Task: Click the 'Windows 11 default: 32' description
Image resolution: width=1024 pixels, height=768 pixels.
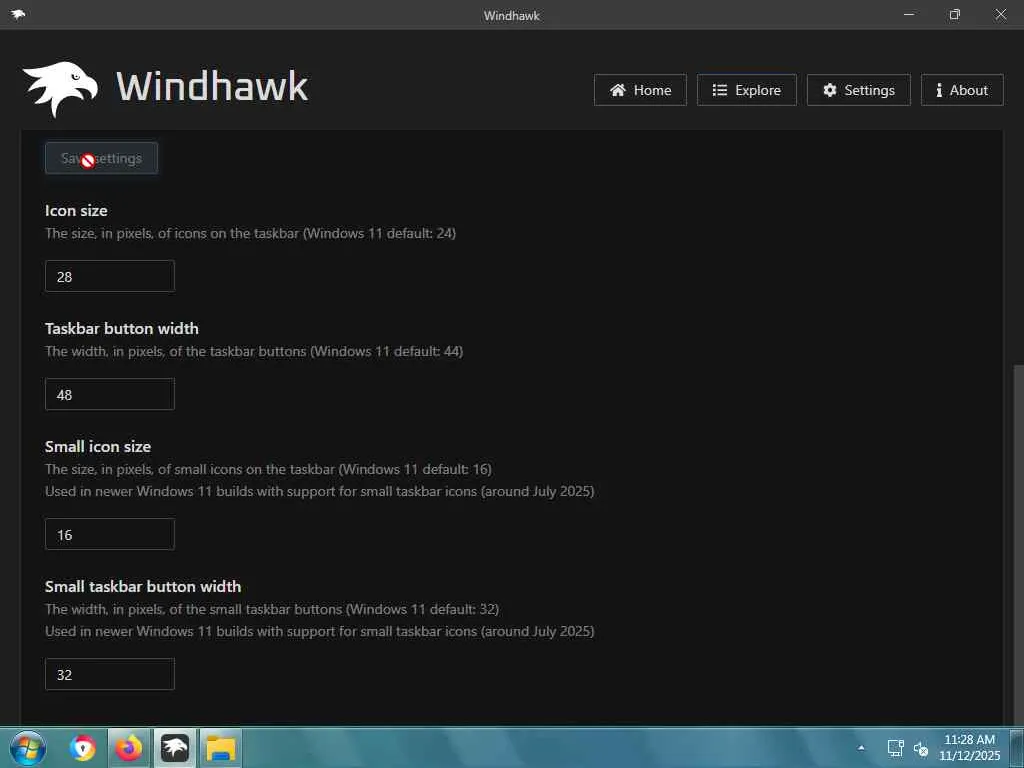Action: [272, 609]
